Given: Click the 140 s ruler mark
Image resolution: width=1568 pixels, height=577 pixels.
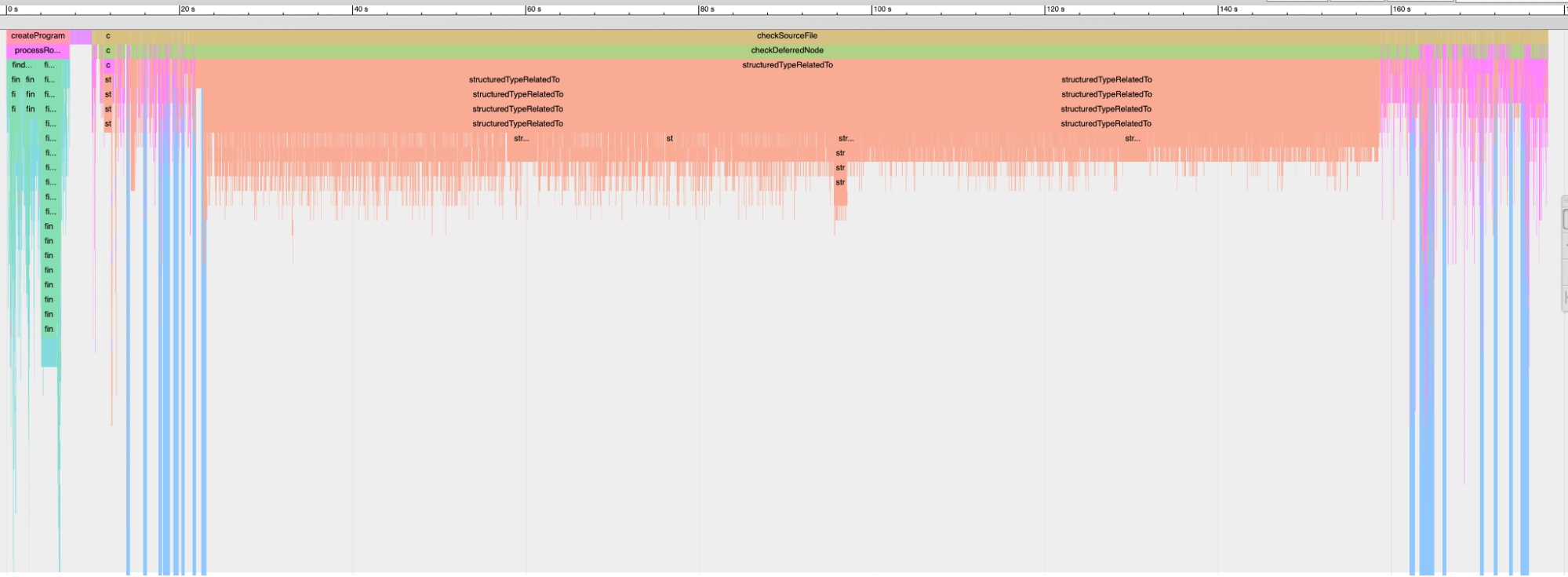Looking at the screenshot, I should point(1229,9).
